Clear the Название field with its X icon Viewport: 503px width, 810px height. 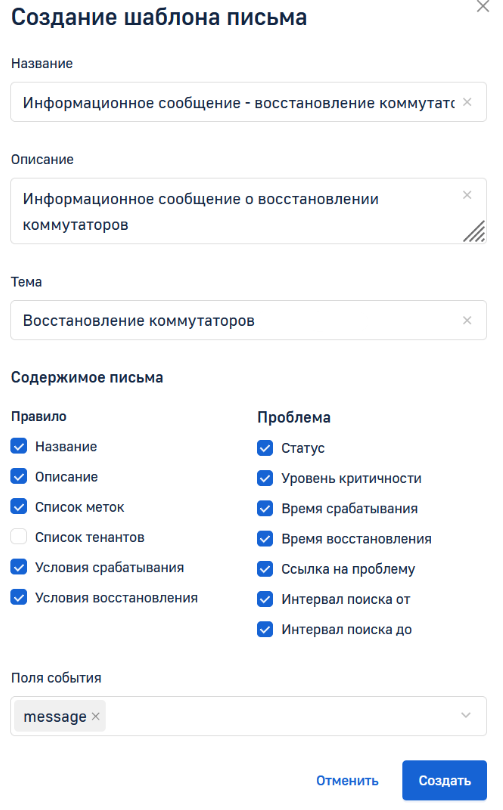[467, 102]
